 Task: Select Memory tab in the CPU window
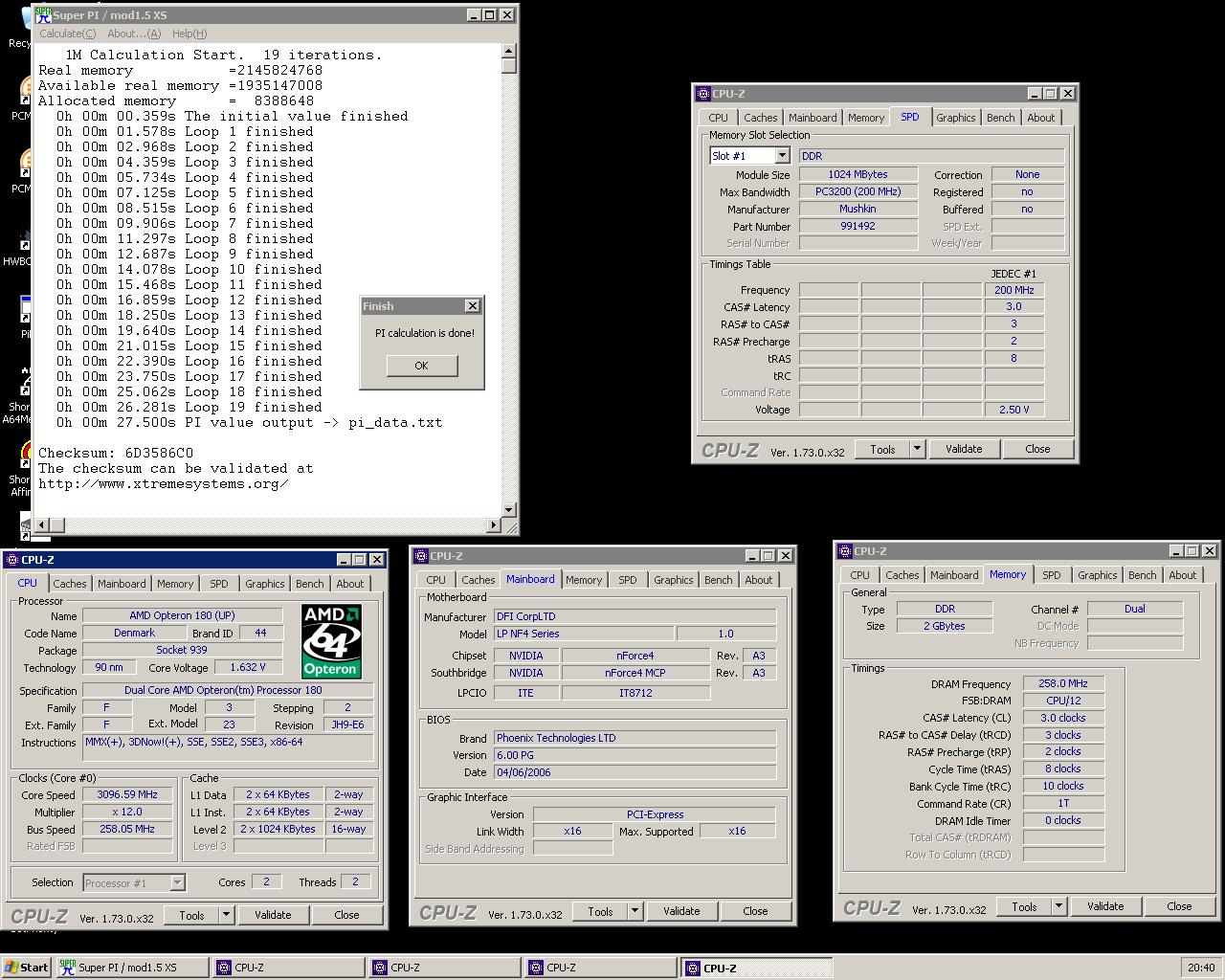click(x=175, y=584)
